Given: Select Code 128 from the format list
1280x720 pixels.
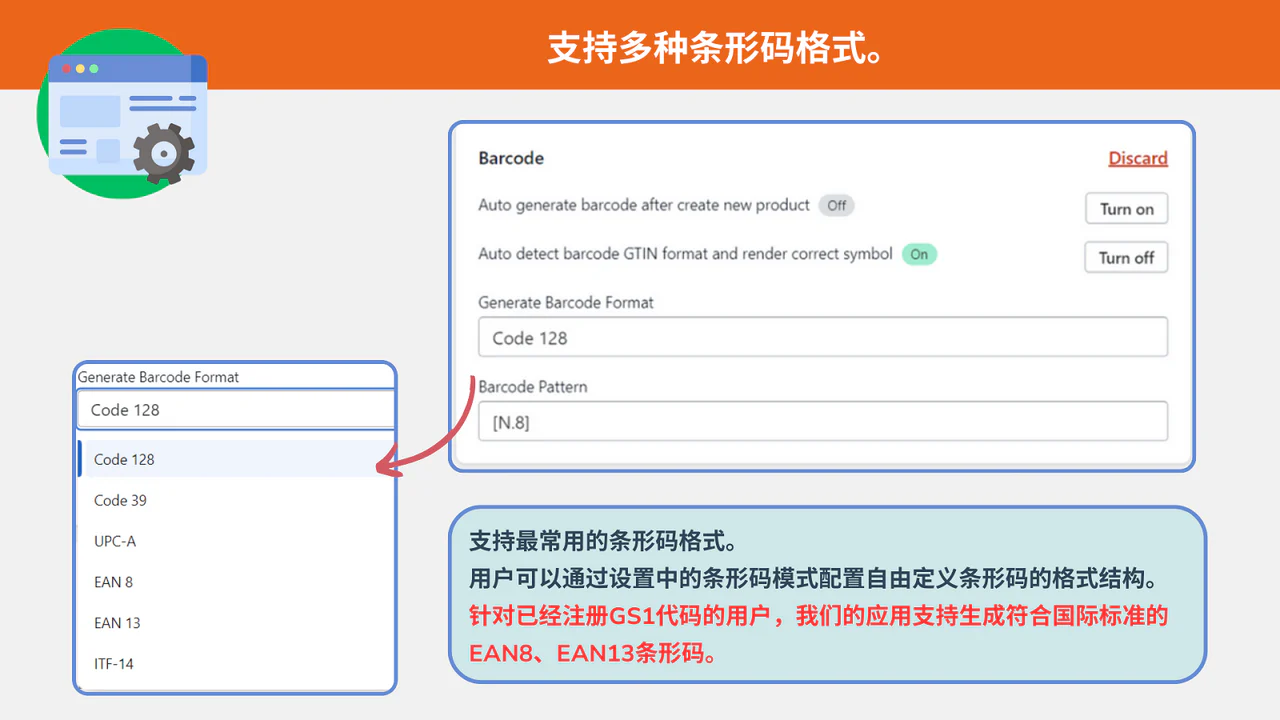Looking at the screenshot, I should click(x=236, y=459).
